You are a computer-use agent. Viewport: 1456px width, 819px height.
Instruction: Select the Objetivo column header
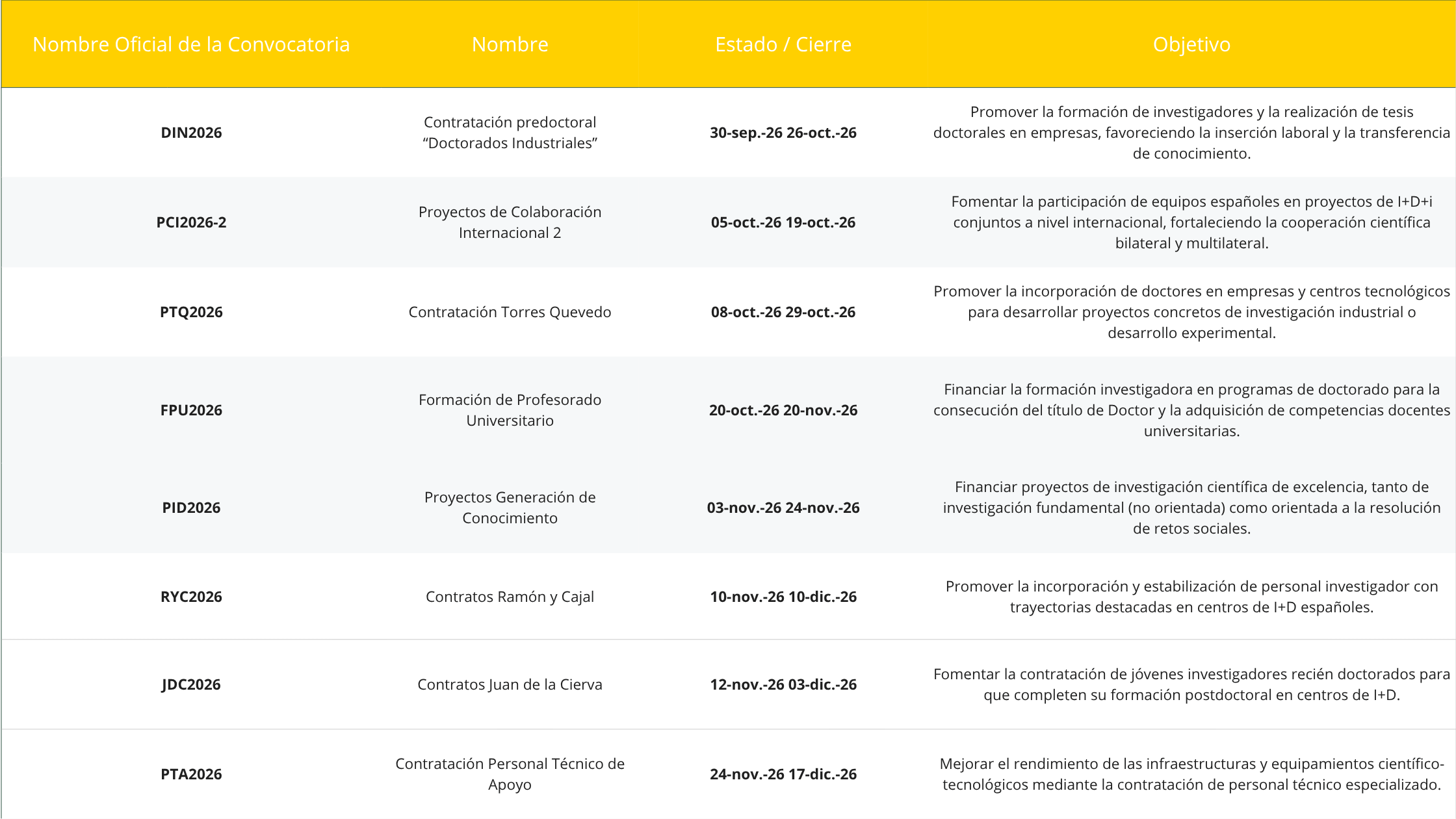pos(1191,44)
